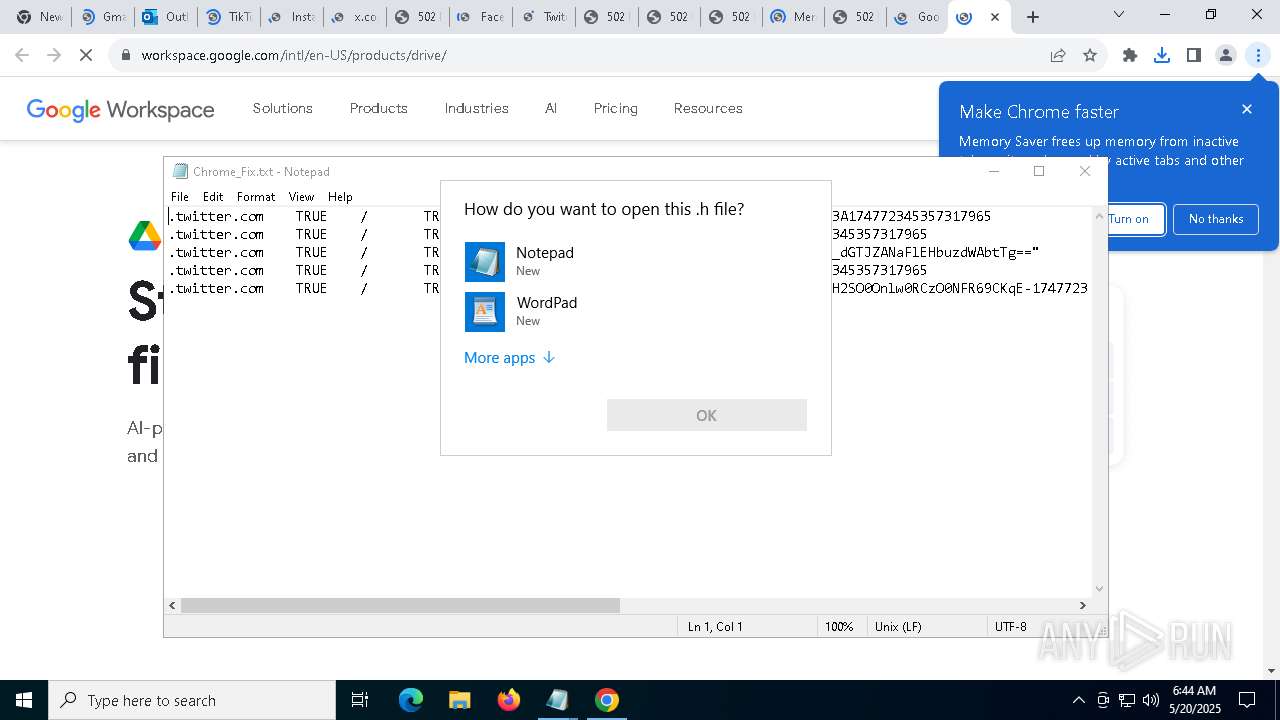Open Windows Start menu
The image size is (1280, 720).
point(24,700)
